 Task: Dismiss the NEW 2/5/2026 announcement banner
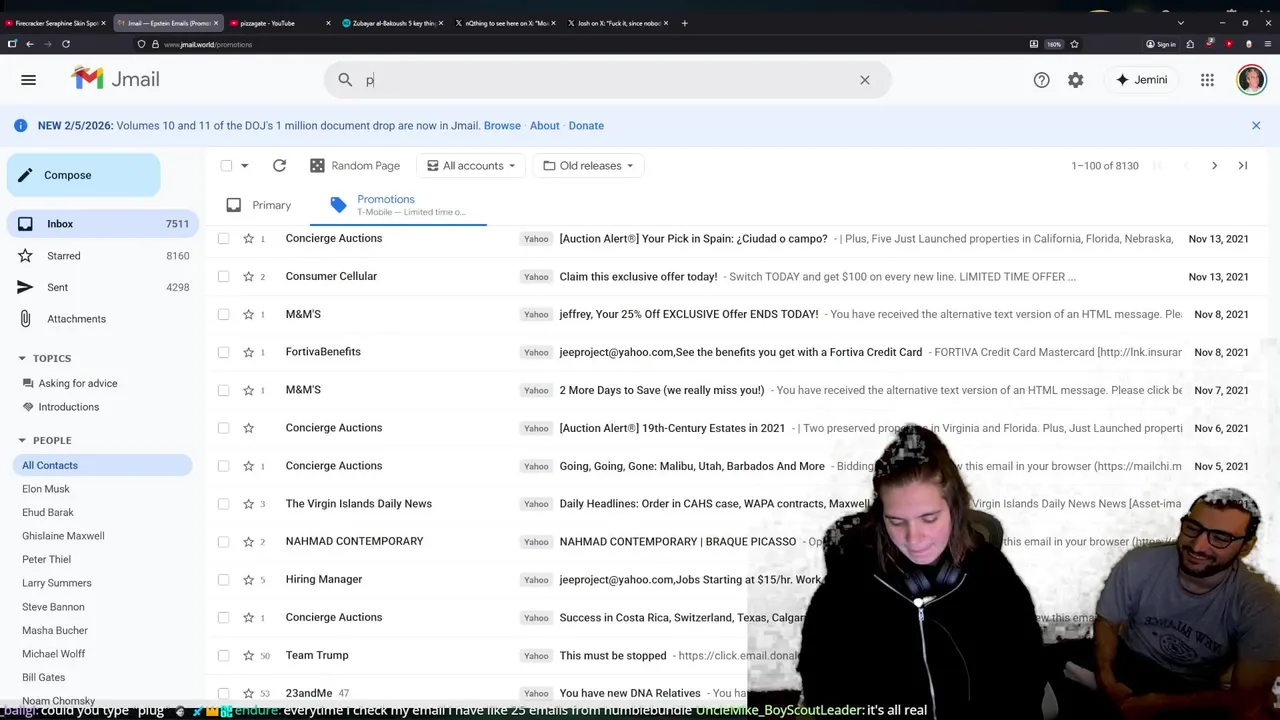(1256, 125)
